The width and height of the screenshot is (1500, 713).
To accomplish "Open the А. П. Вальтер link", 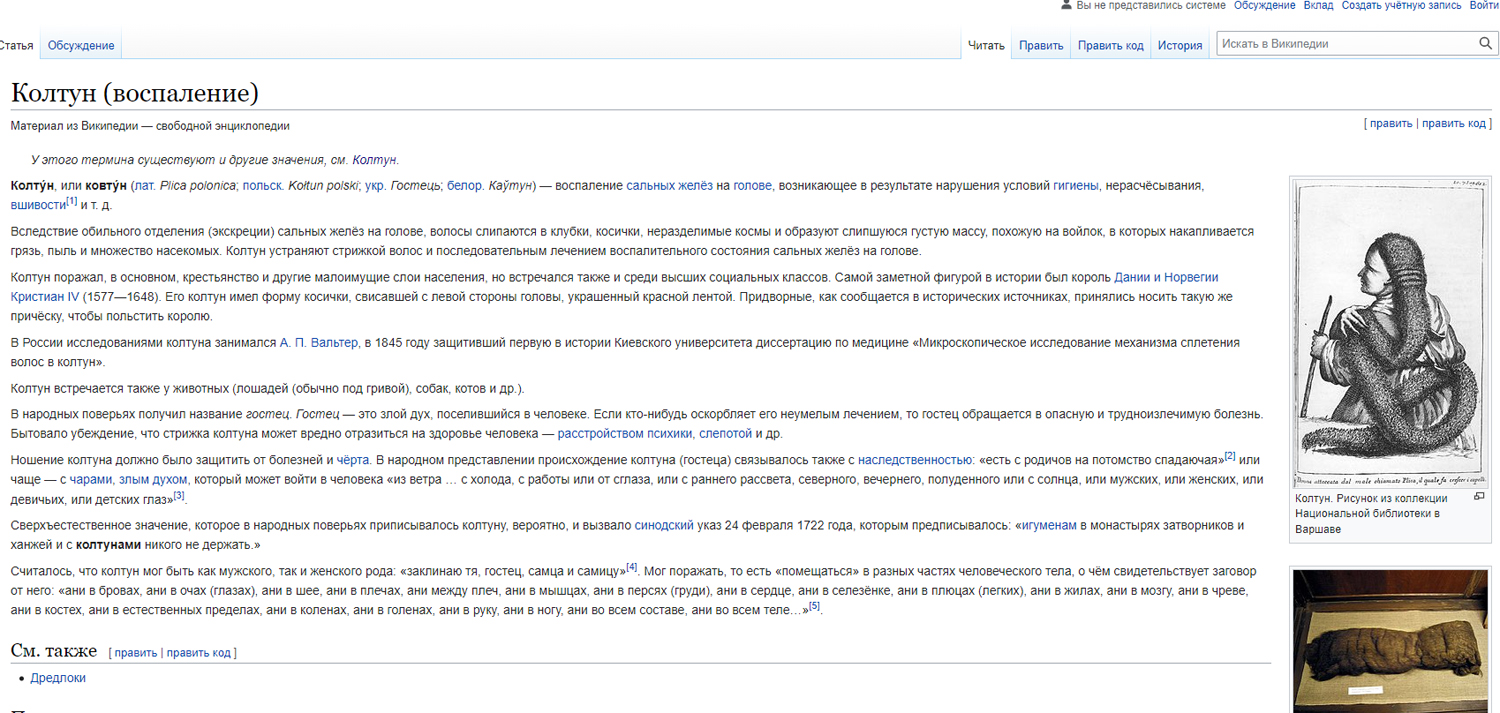I will [318, 343].
